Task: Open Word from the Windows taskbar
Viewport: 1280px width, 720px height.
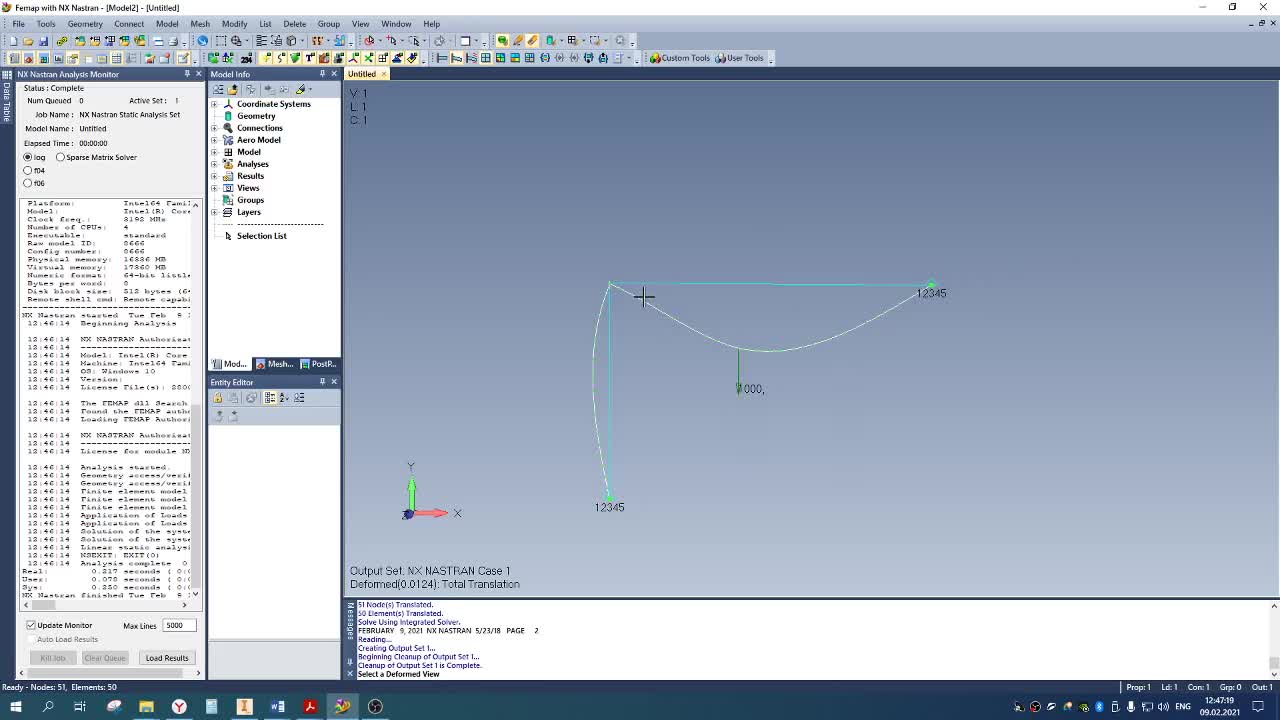Action: [277, 707]
